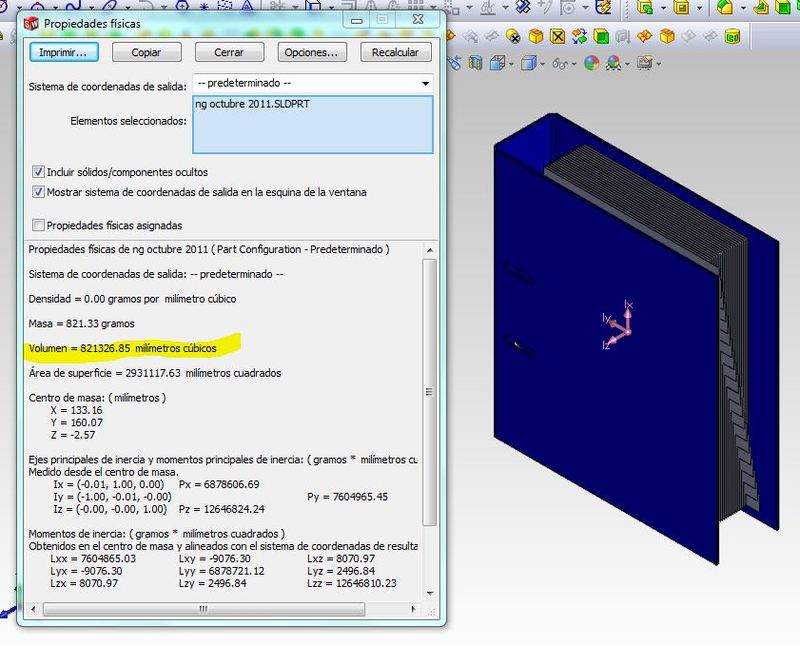Open the View Settings monitor icon
This screenshot has height=646, width=800.
[646, 62]
